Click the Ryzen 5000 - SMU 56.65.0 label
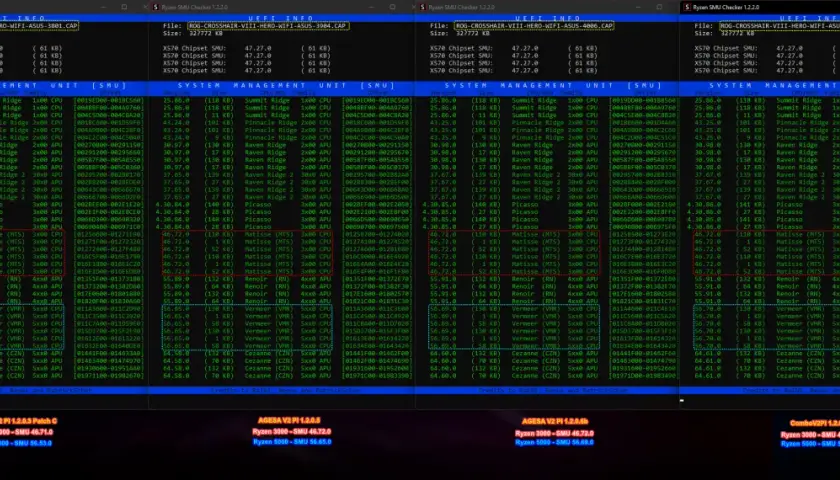This screenshot has width=840, height=480. point(292,442)
